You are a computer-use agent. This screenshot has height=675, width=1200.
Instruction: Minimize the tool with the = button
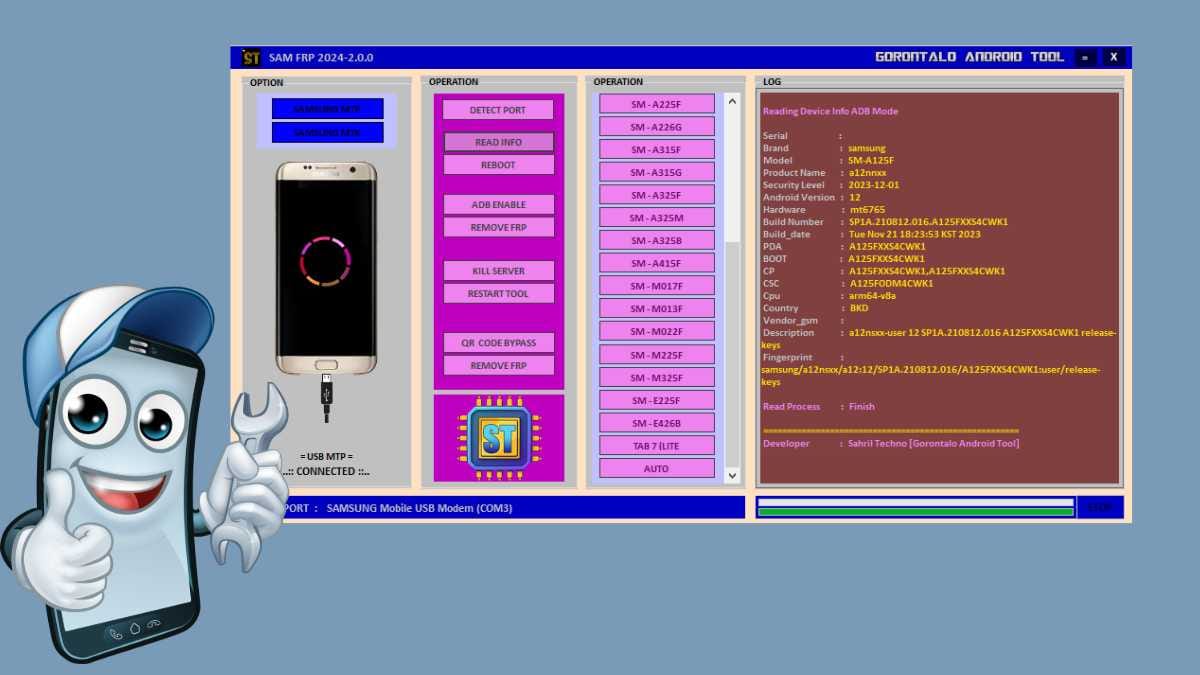point(1085,58)
